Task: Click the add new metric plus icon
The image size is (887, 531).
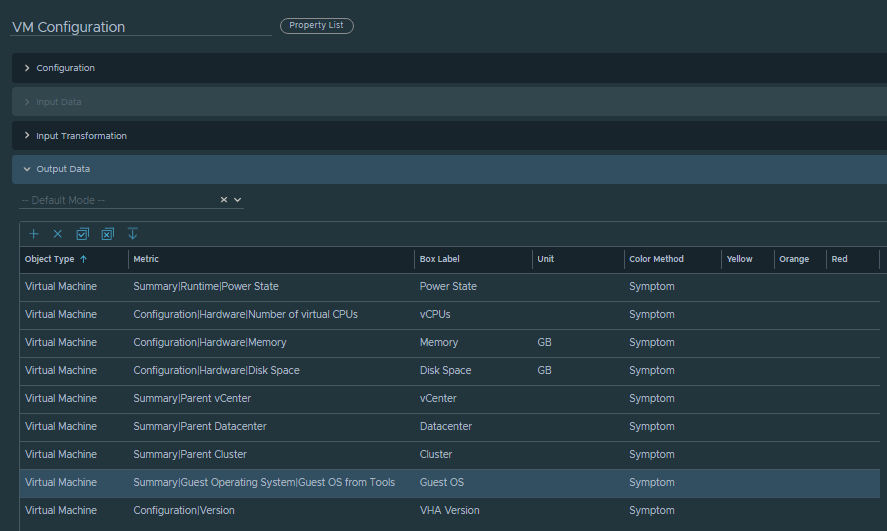Action: [x=33, y=234]
